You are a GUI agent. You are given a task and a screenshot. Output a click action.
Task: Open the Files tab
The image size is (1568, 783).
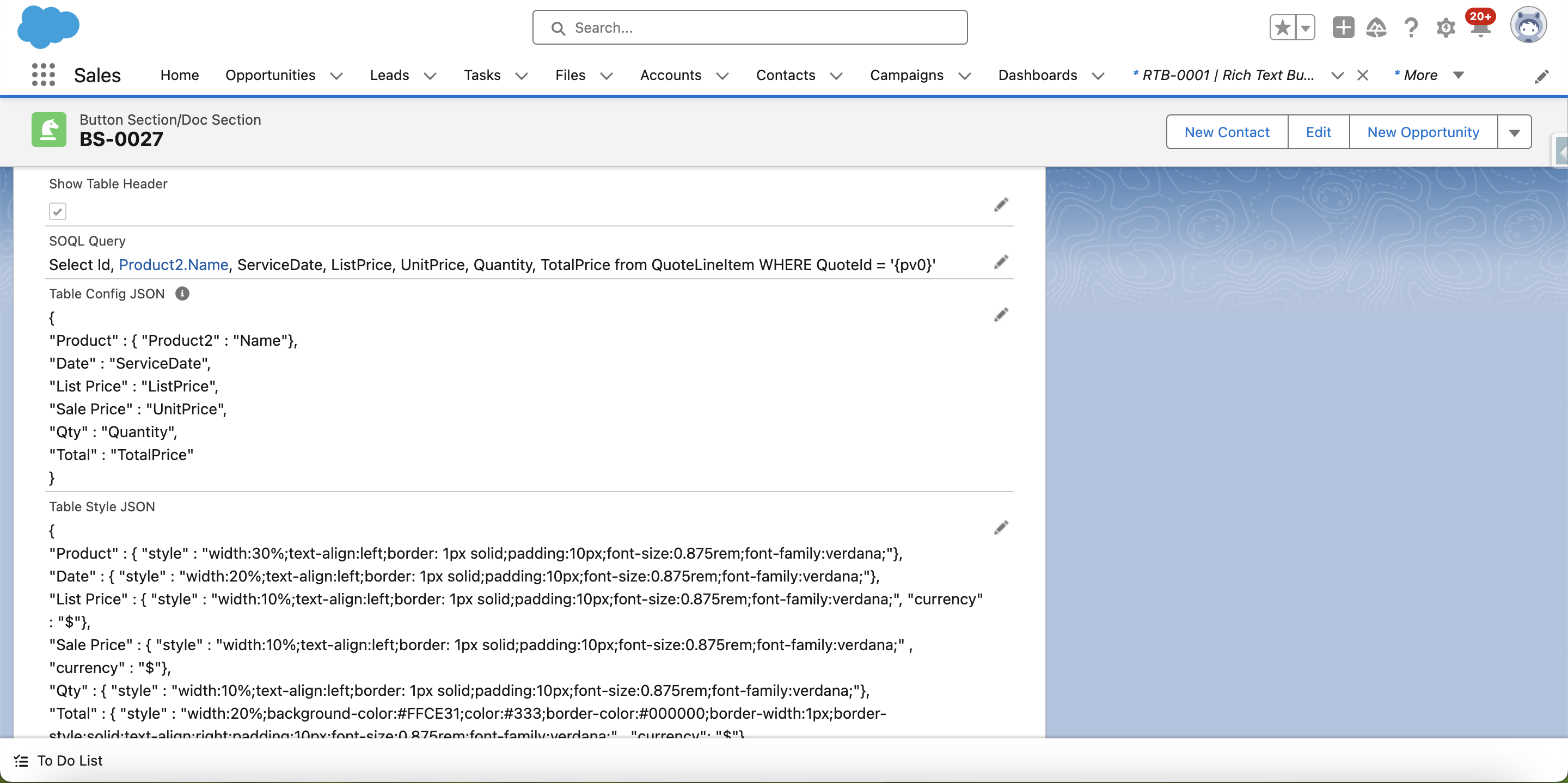569,75
